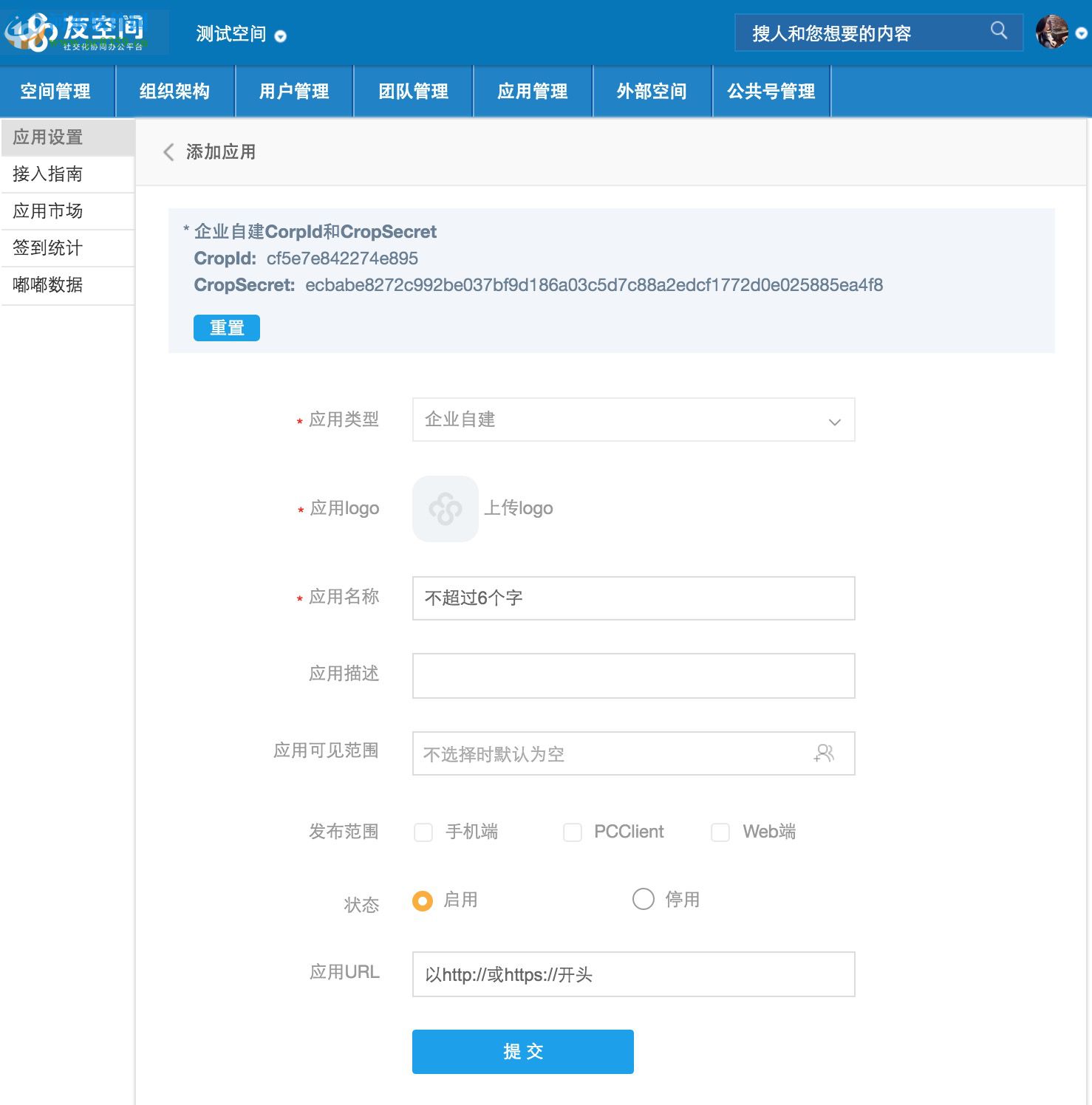Click the search magnifier icon
The image size is (1092, 1105).
point(999,32)
